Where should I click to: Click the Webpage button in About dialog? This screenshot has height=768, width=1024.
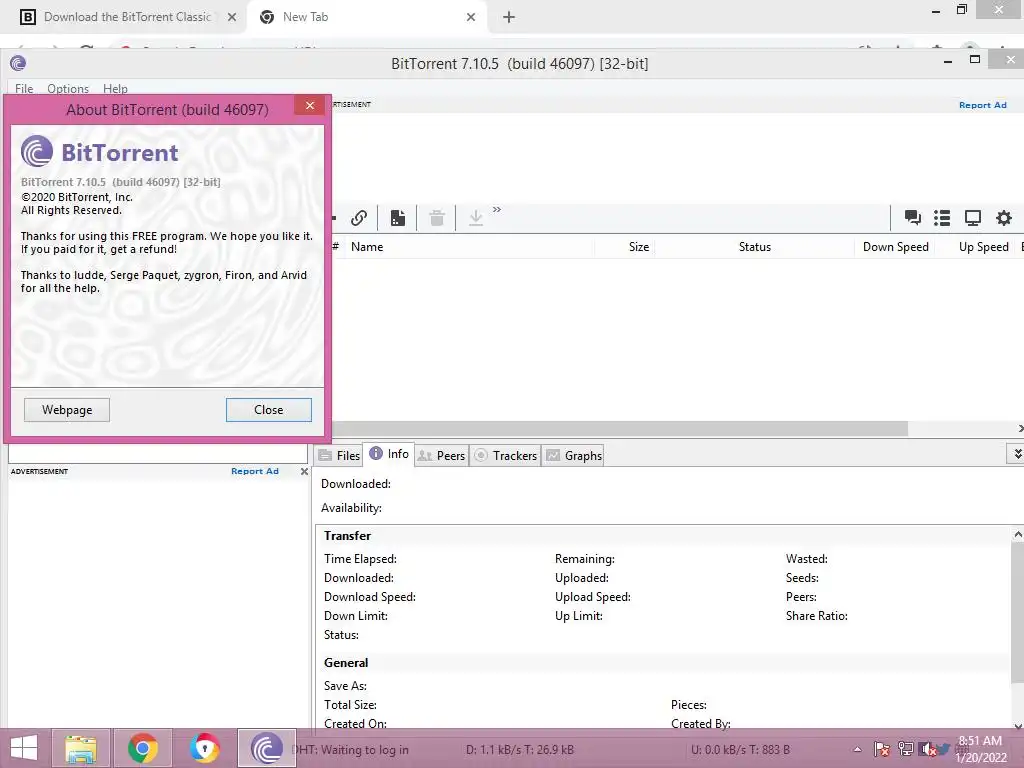point(67,409)
